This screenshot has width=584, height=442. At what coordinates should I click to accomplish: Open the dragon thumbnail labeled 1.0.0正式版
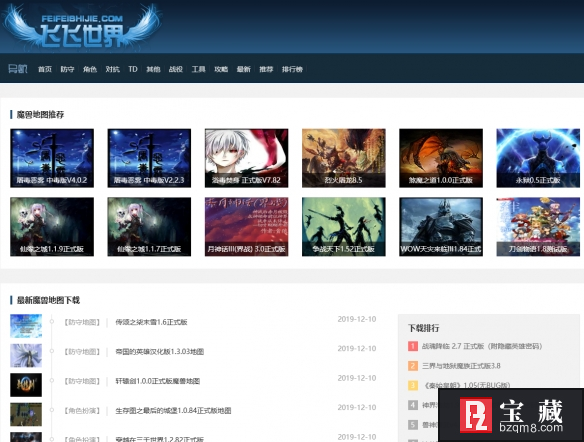[441, 158]
